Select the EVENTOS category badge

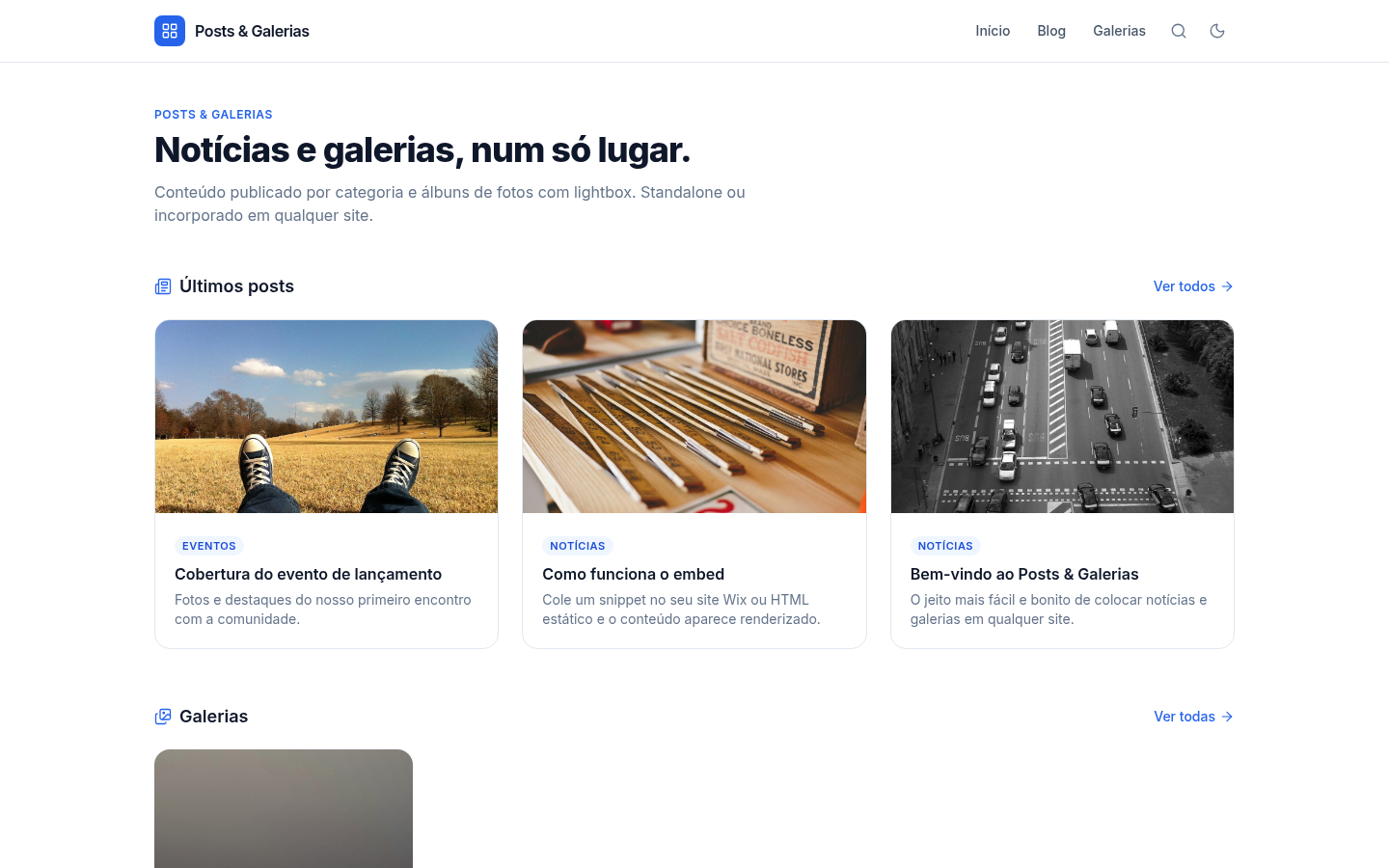click(209, 546)
